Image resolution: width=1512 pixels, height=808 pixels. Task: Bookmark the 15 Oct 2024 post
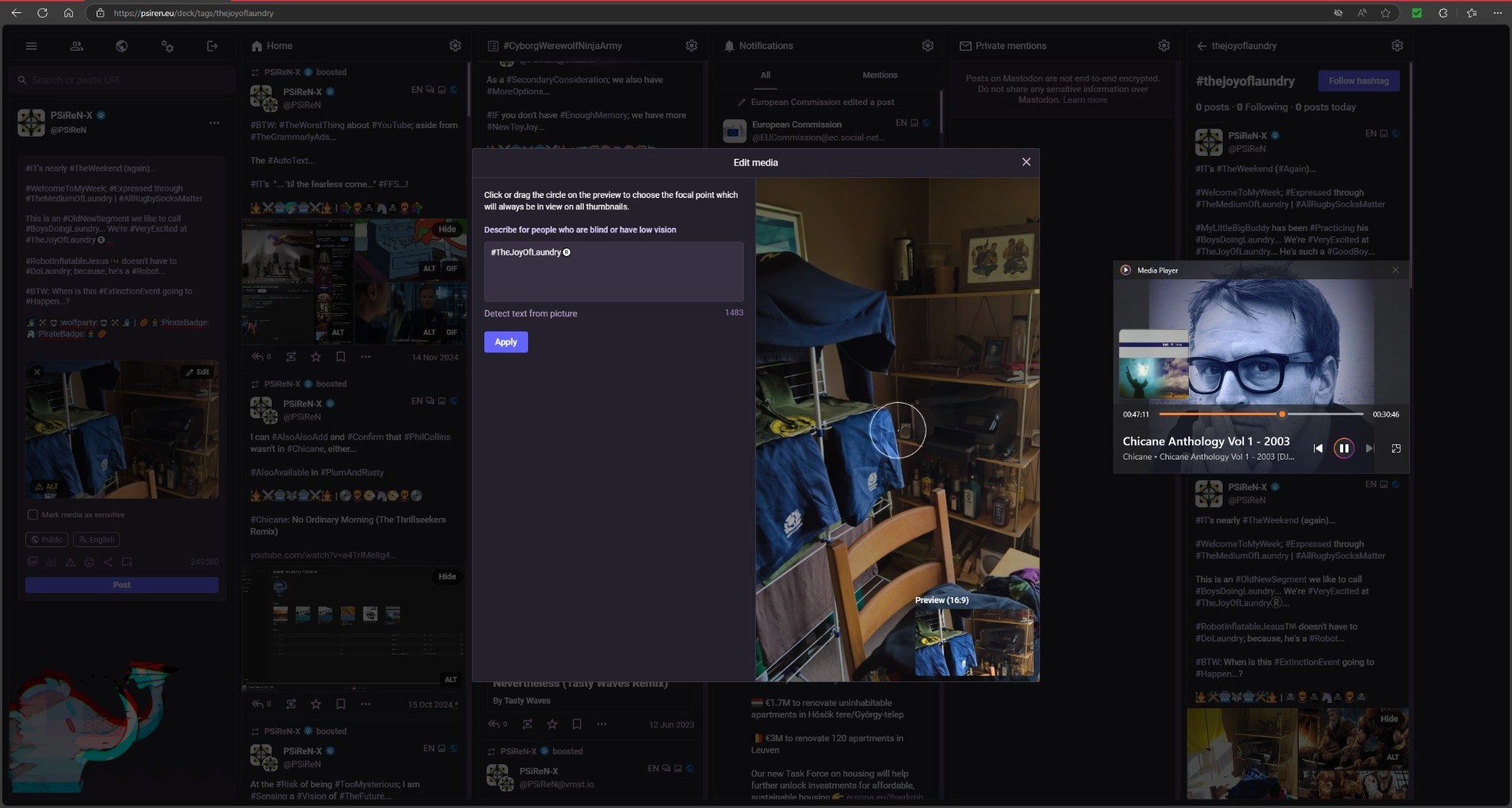coord(341,704)
